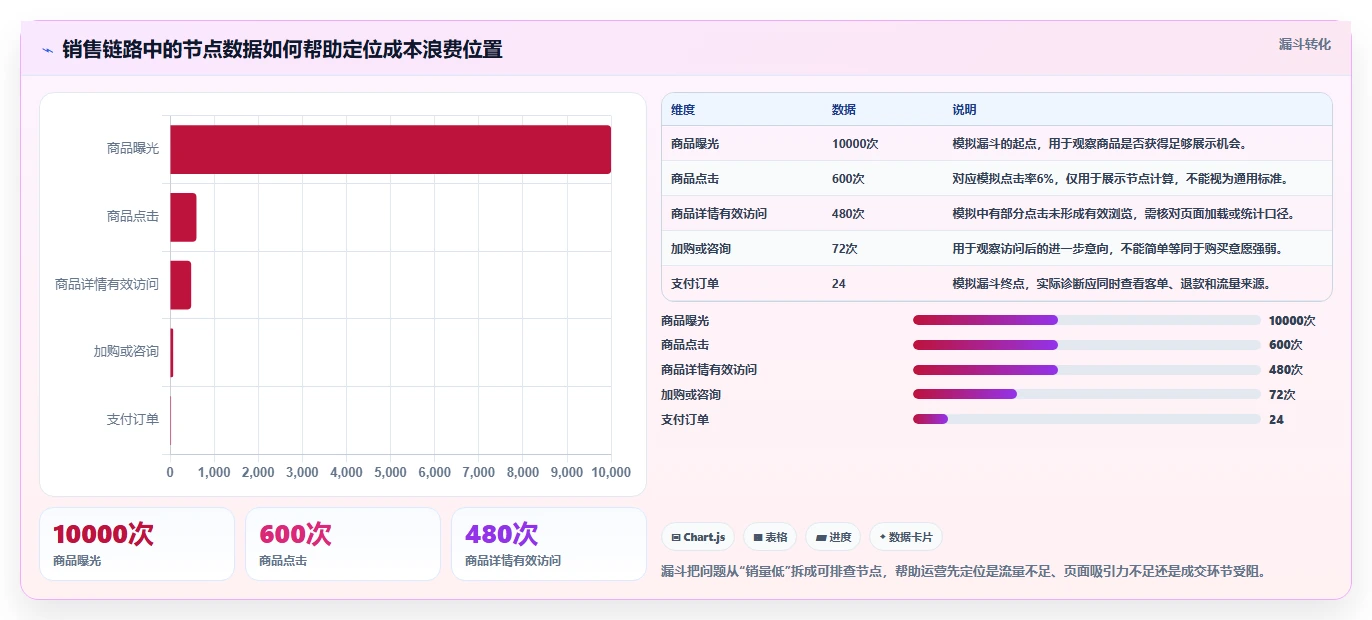Click the 商品点击 y-axis label in the chart
Screen dimensions: 1372x620
(133, 216)
